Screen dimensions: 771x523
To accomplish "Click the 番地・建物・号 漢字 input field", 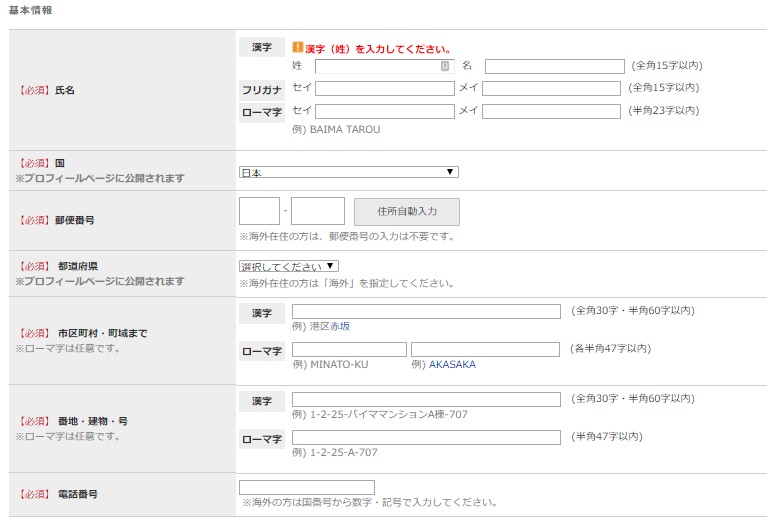I will pos(426,400).
